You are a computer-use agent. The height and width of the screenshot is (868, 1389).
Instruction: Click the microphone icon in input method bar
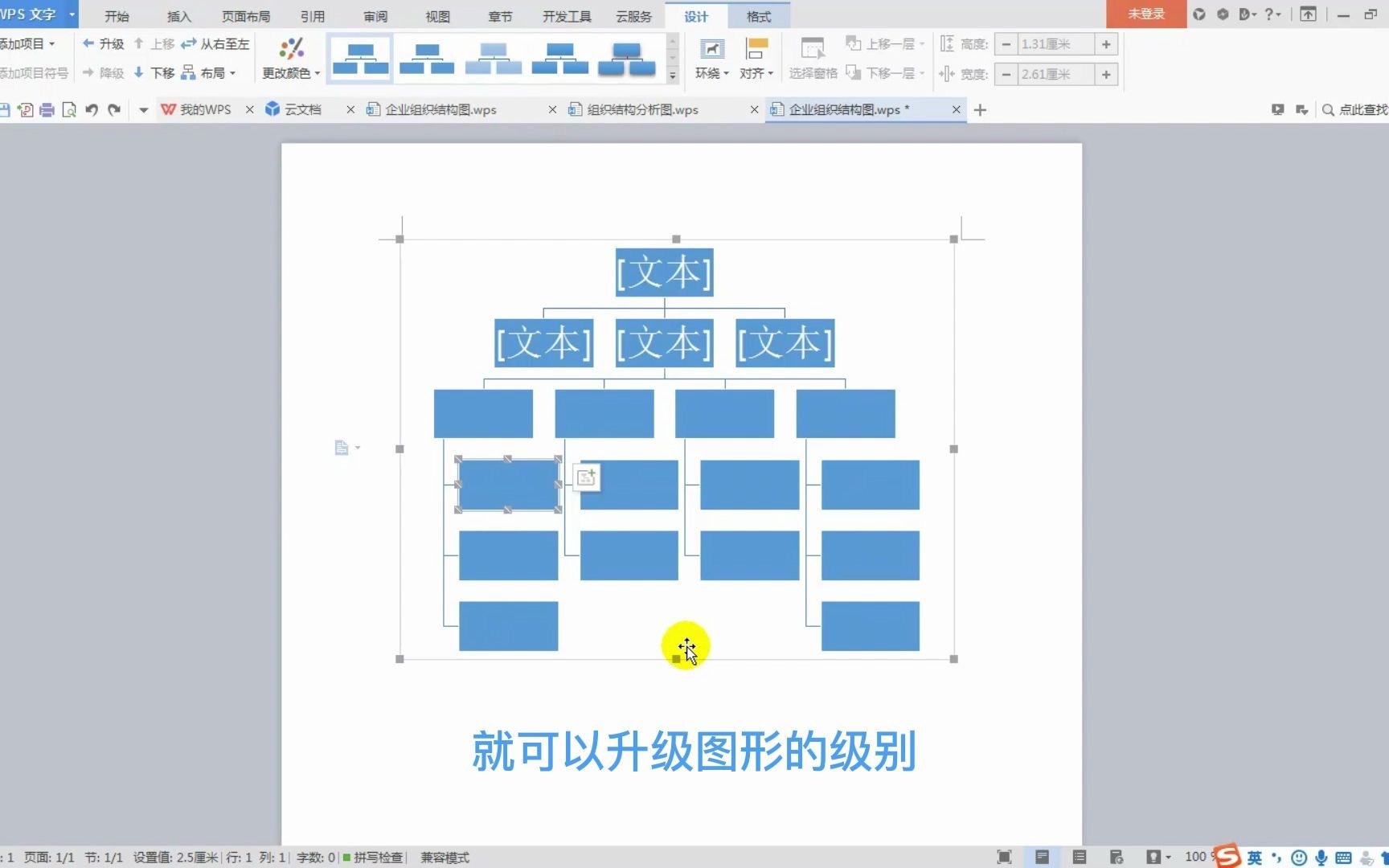tap(1321, 858)
